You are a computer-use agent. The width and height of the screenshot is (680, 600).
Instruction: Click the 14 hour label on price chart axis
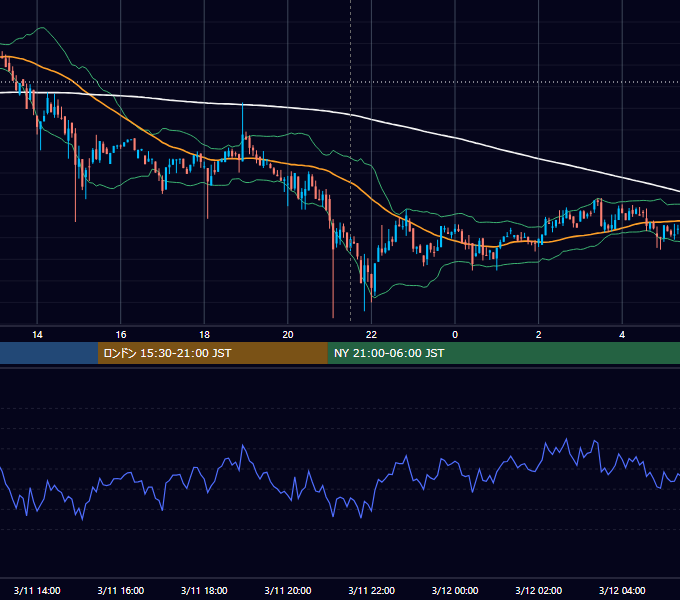(37, 335)
